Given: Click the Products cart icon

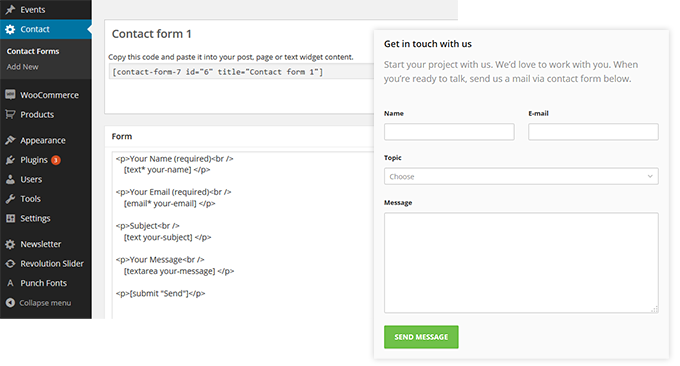Looking at the screenshot, I should click(x=10, y=114).
